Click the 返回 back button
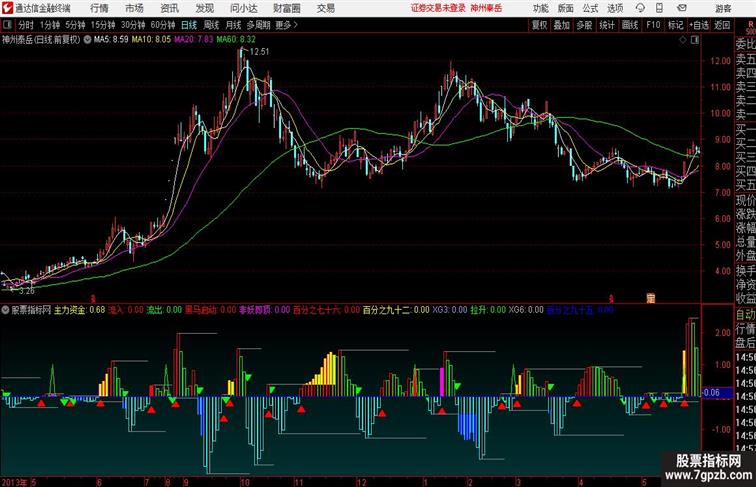The image size is (756, 487). (722, 25)
